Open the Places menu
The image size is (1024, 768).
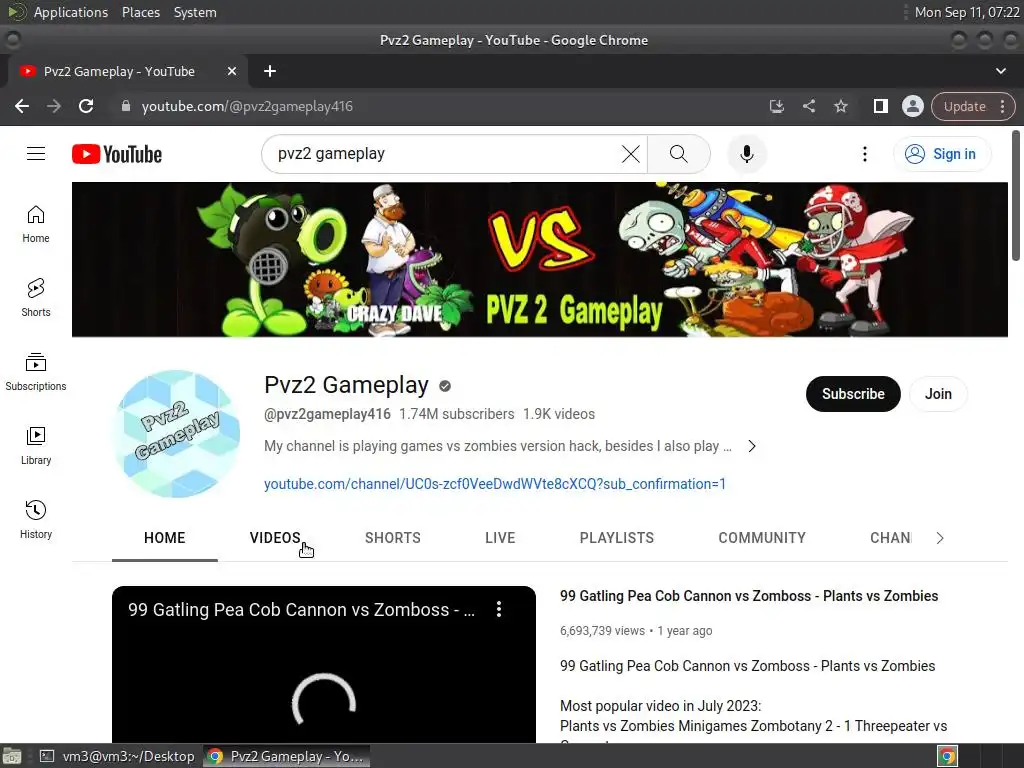(140, 12)
